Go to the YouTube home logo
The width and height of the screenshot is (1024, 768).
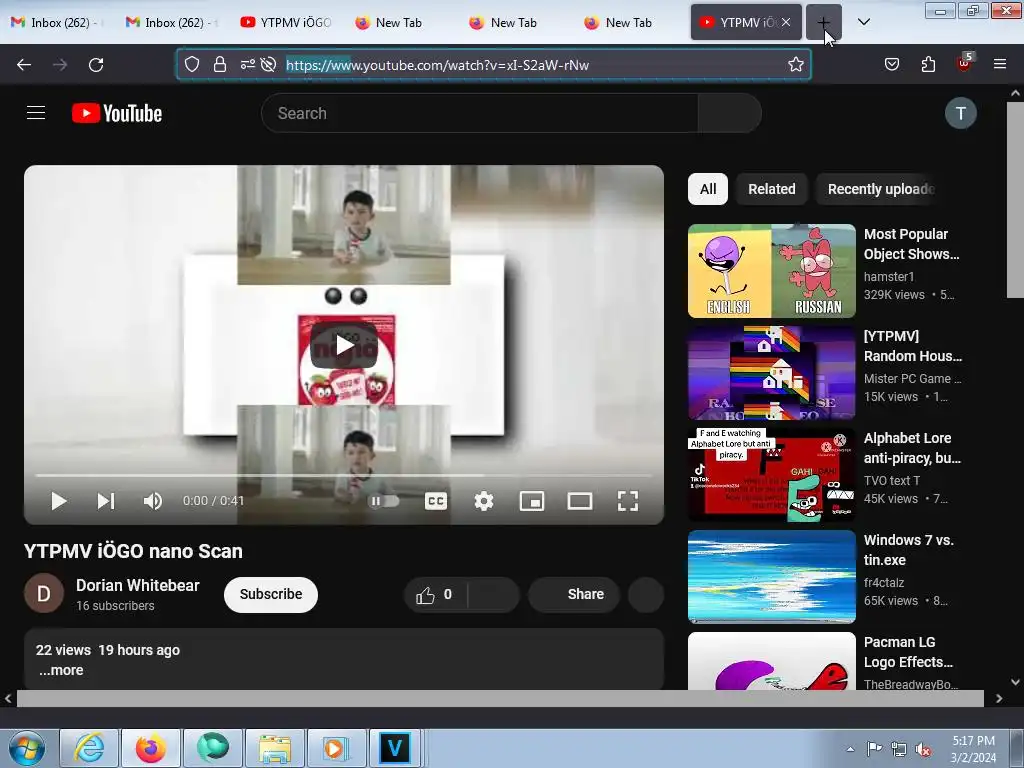click(117, 113)
